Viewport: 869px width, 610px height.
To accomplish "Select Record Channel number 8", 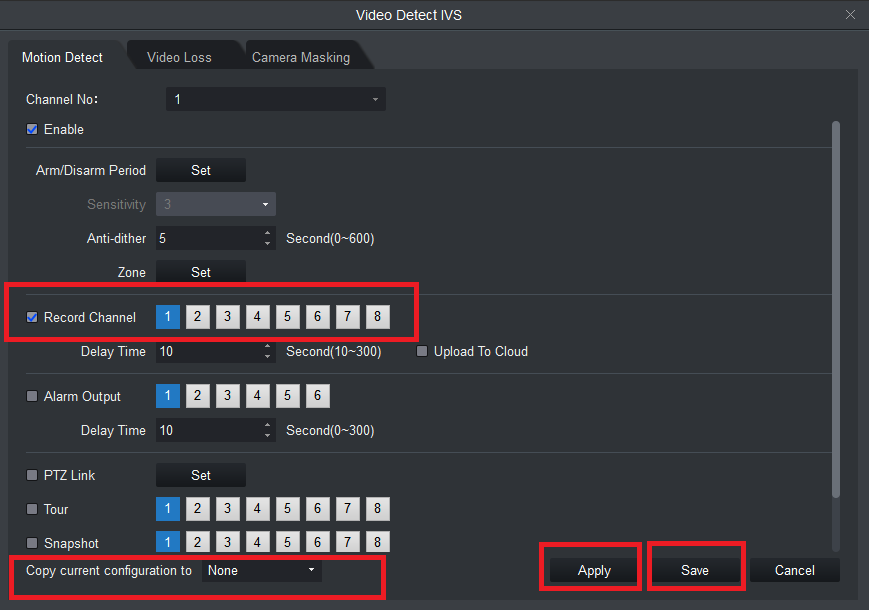I will [377, 317].
